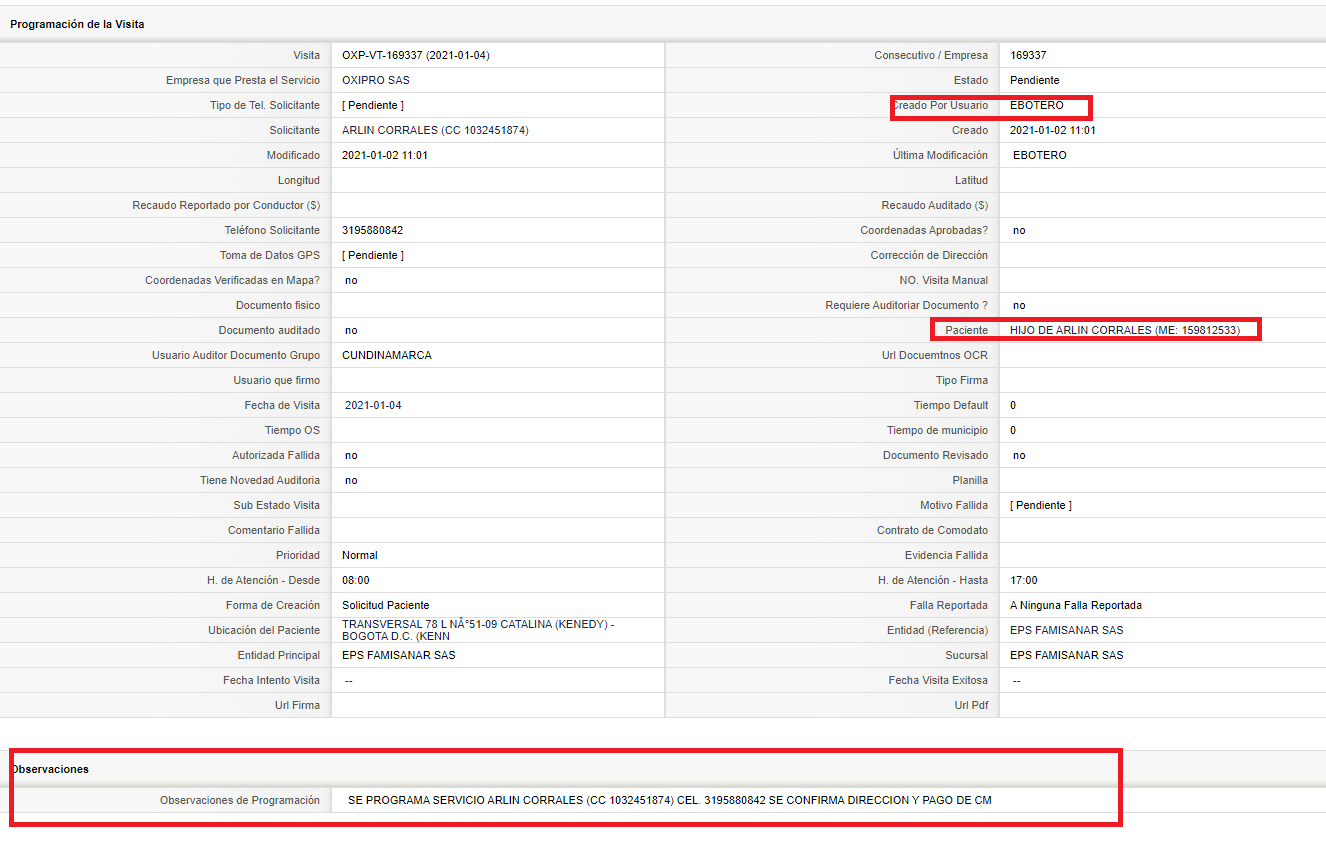Click the end hour value 17:00
The height and width of the screenshot is (841, 1326).
click(x=1024, y=580)
